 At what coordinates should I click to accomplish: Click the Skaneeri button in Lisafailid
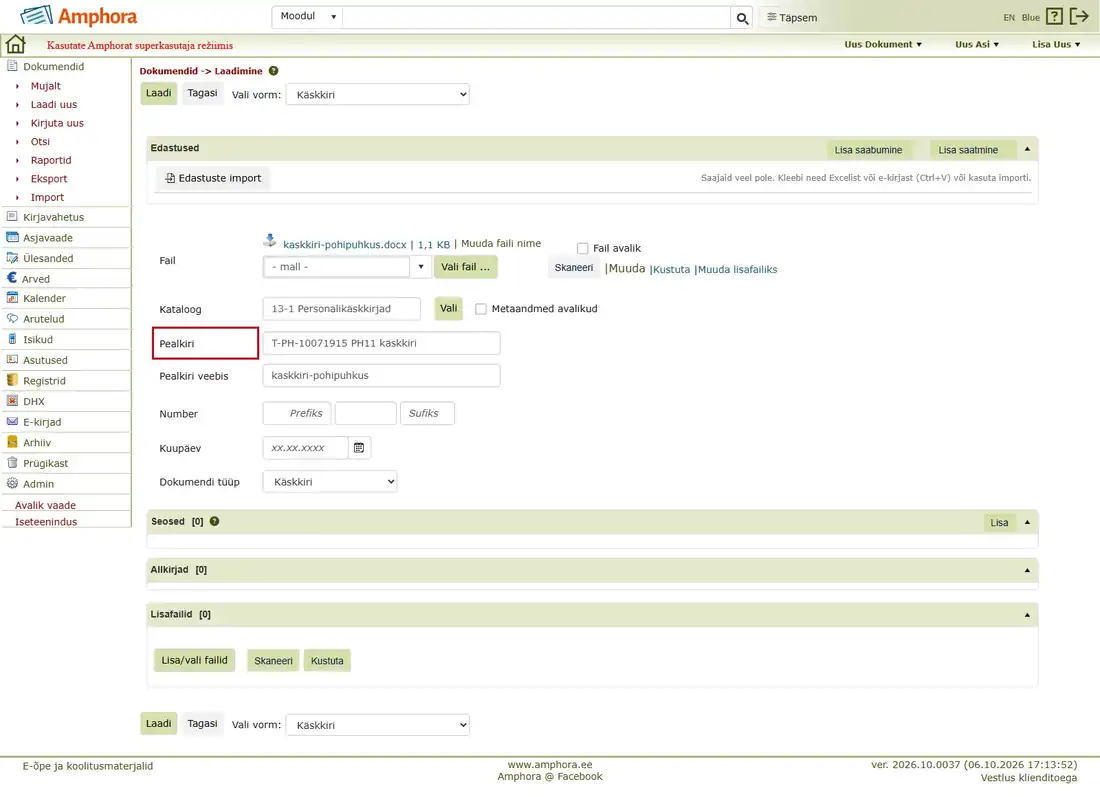click(x=274, y=661)
